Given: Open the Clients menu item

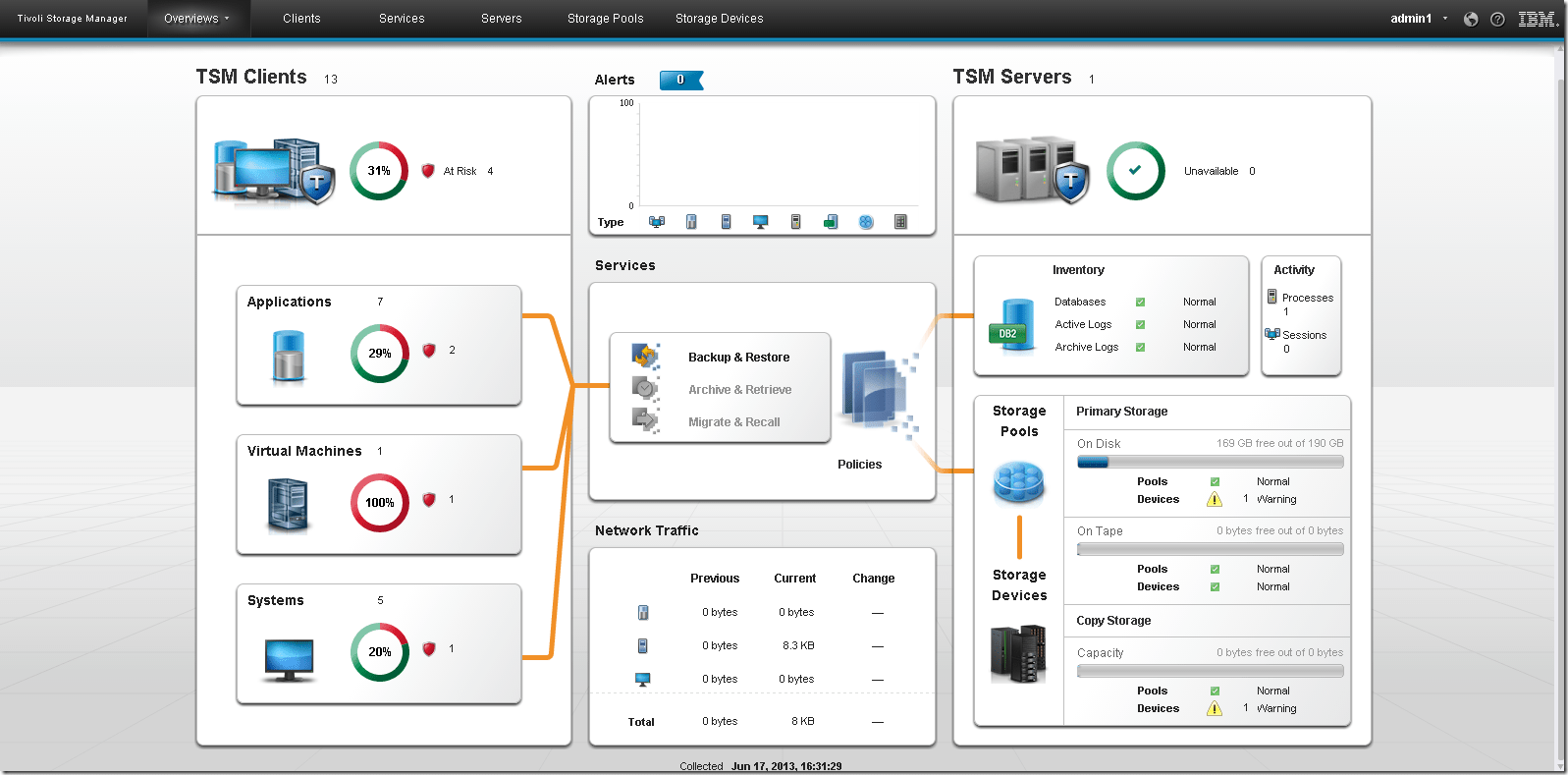Looking at the screenshot, I should (x=301, y=19).
